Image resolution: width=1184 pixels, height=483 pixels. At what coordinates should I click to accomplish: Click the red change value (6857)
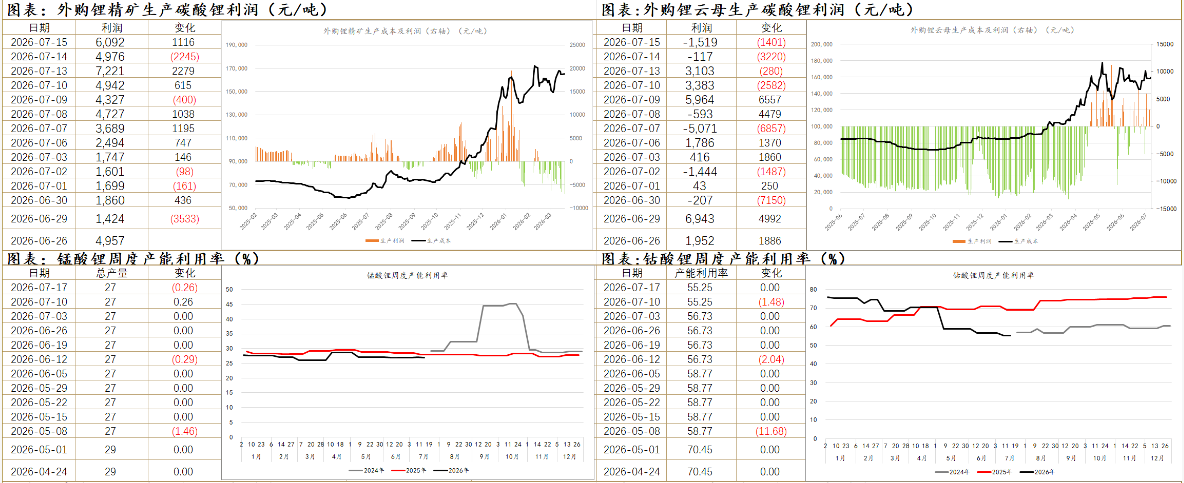click(771, 128)
